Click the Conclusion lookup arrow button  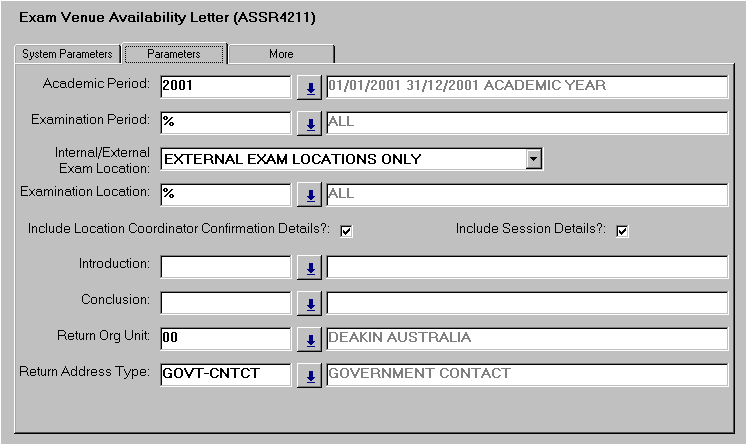310,304
